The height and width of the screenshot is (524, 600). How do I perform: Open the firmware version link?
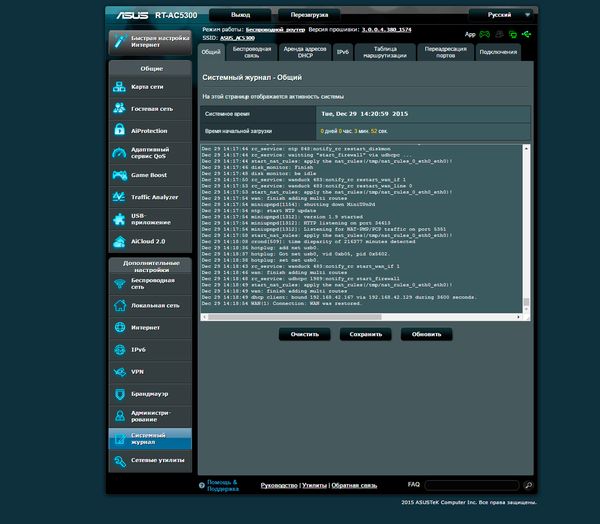point(386,29)
